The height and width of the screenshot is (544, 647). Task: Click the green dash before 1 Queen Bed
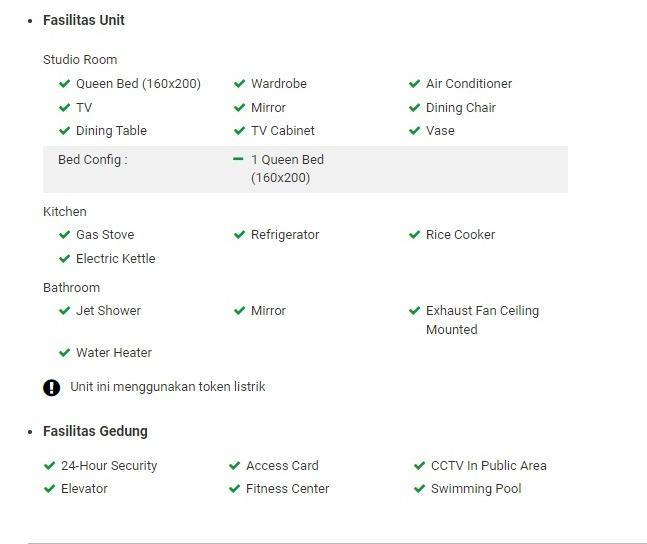coord(238,159)
